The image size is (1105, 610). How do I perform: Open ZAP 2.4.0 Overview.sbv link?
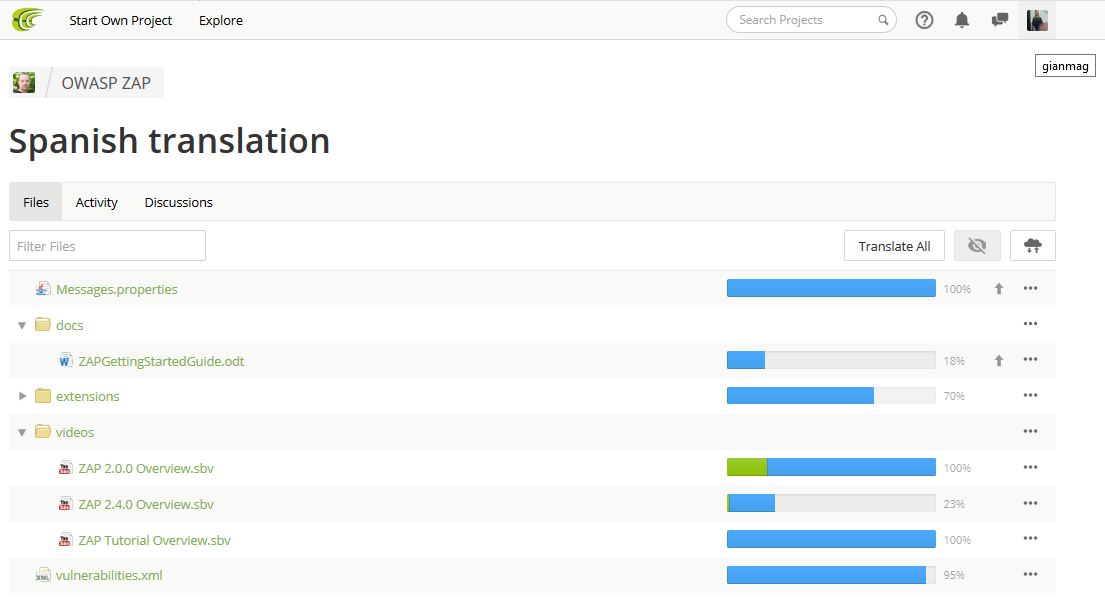click(146, 504)
